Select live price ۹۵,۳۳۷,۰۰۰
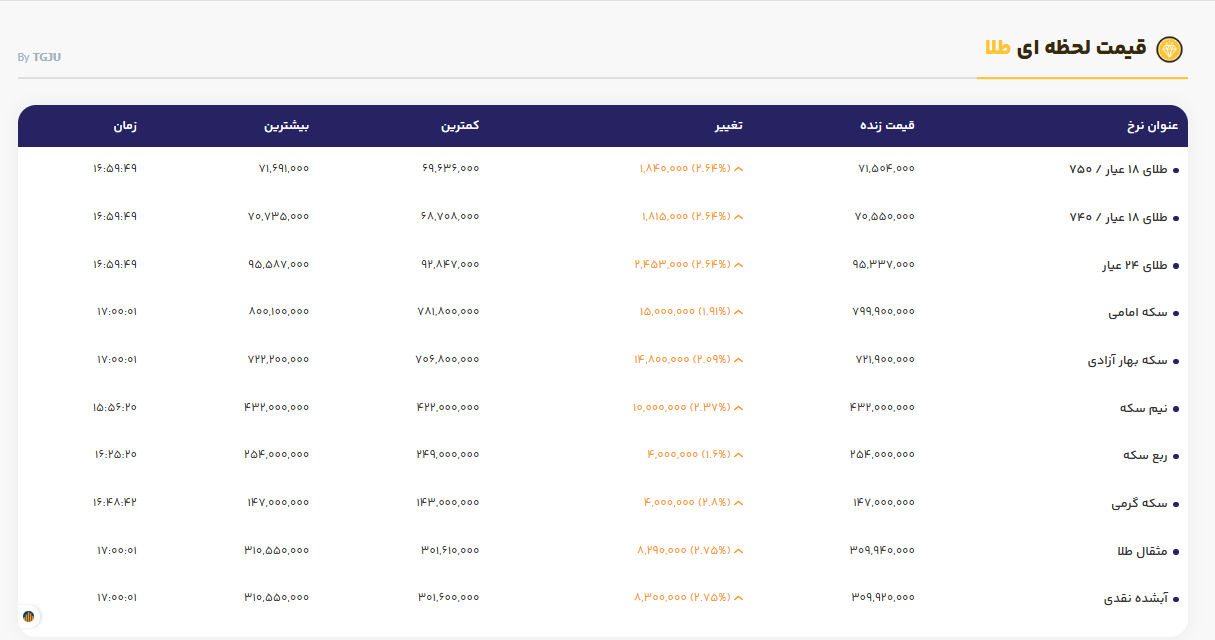Image resolution: width=1215 pixels, height=640 pixels. point(885,264)
